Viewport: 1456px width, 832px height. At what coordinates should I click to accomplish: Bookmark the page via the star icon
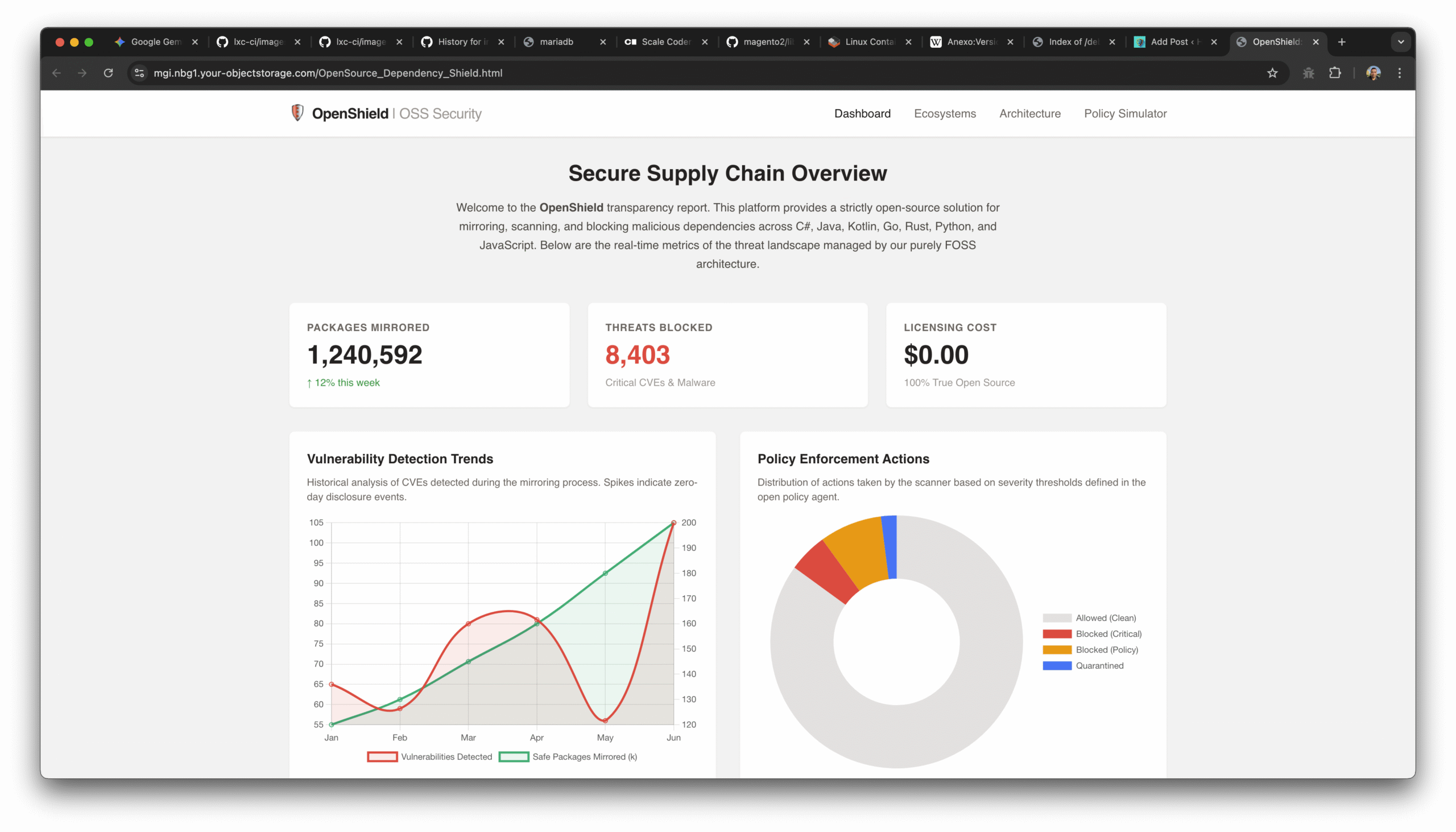[1272, 73]
